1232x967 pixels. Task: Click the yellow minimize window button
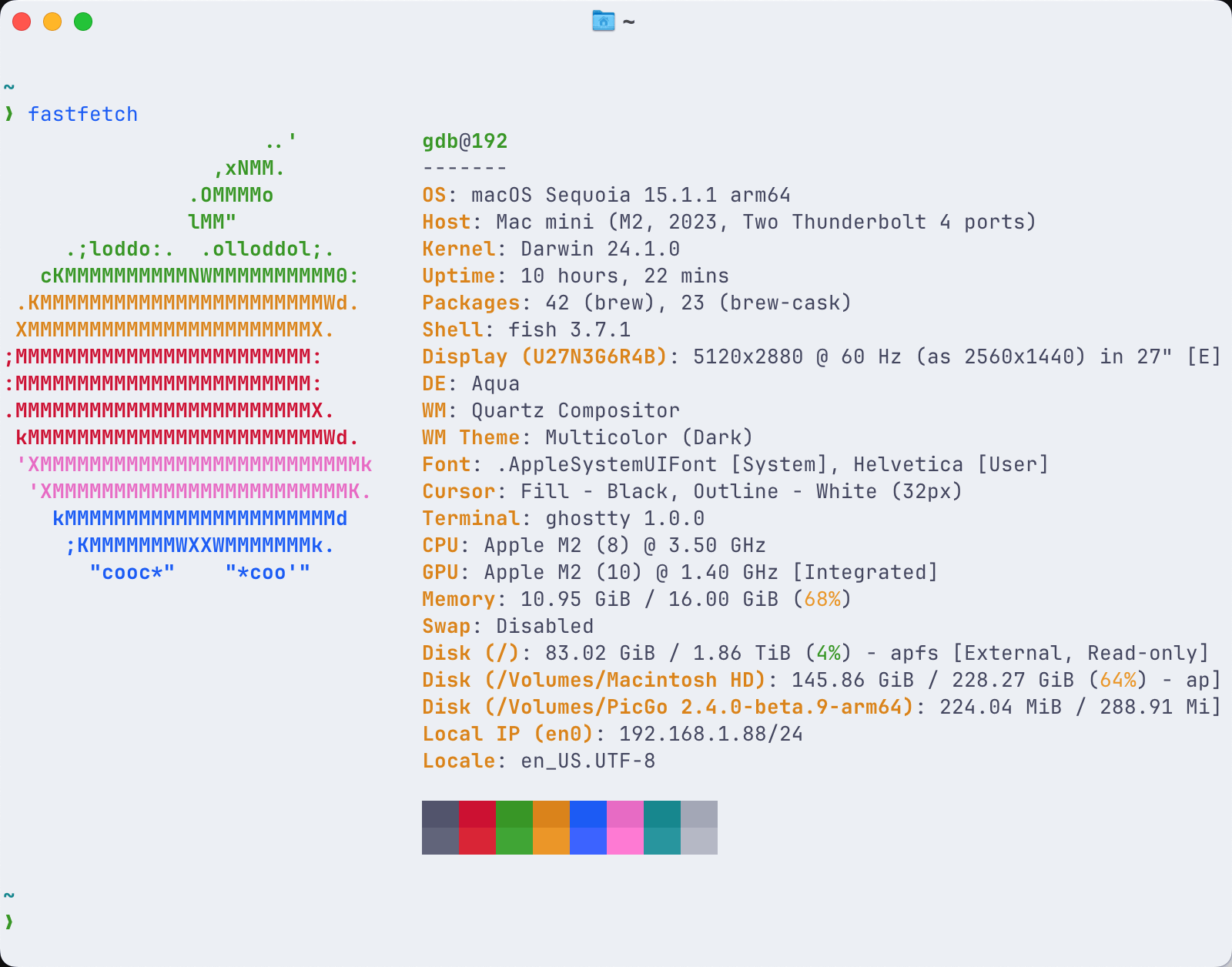(x=52, y=22)
